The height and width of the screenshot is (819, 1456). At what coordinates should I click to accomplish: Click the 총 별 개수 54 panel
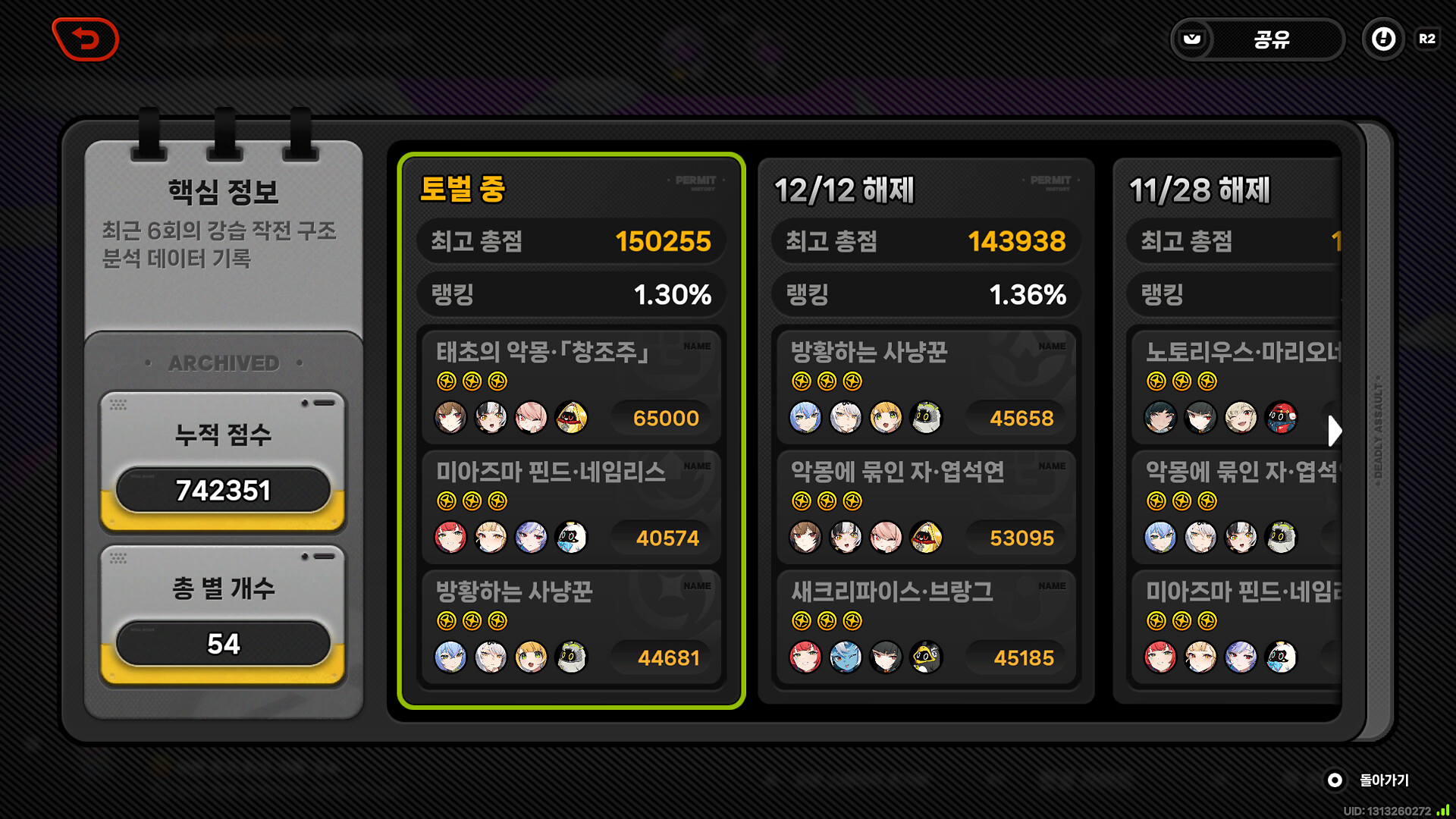point(223,616)
